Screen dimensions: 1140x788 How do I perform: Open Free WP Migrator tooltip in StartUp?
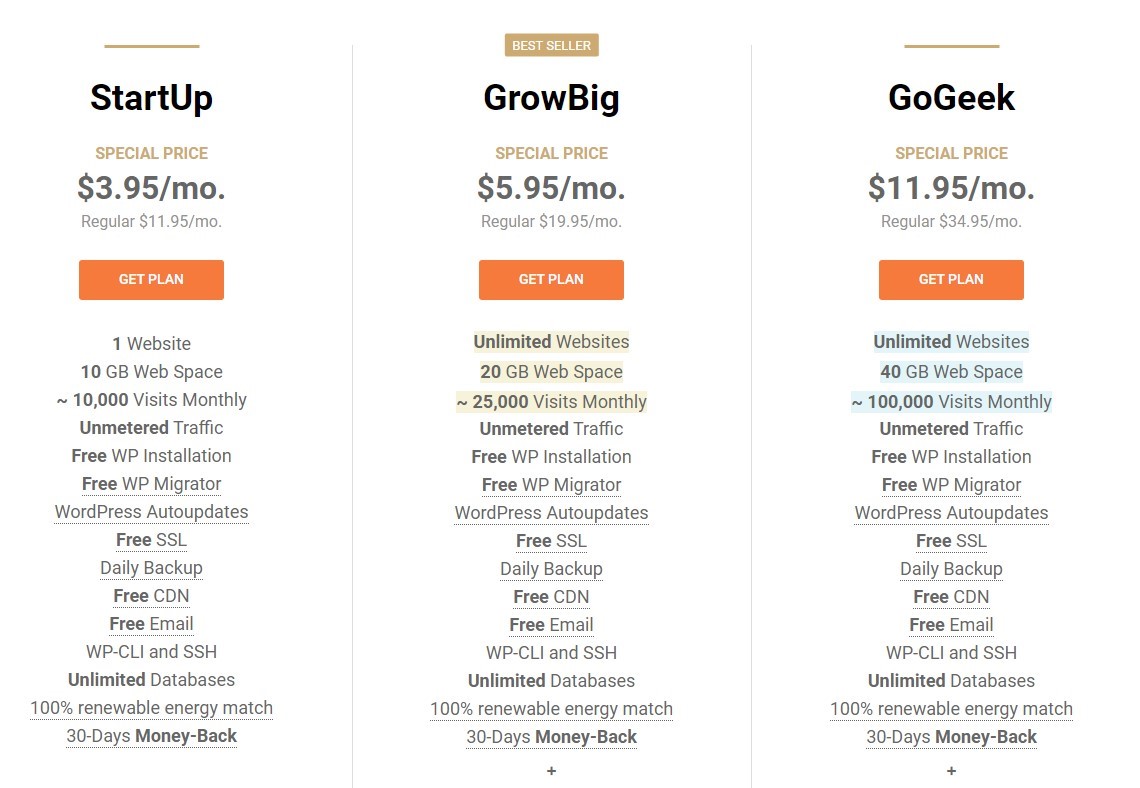pyautogui.click(x=151, y=484)
